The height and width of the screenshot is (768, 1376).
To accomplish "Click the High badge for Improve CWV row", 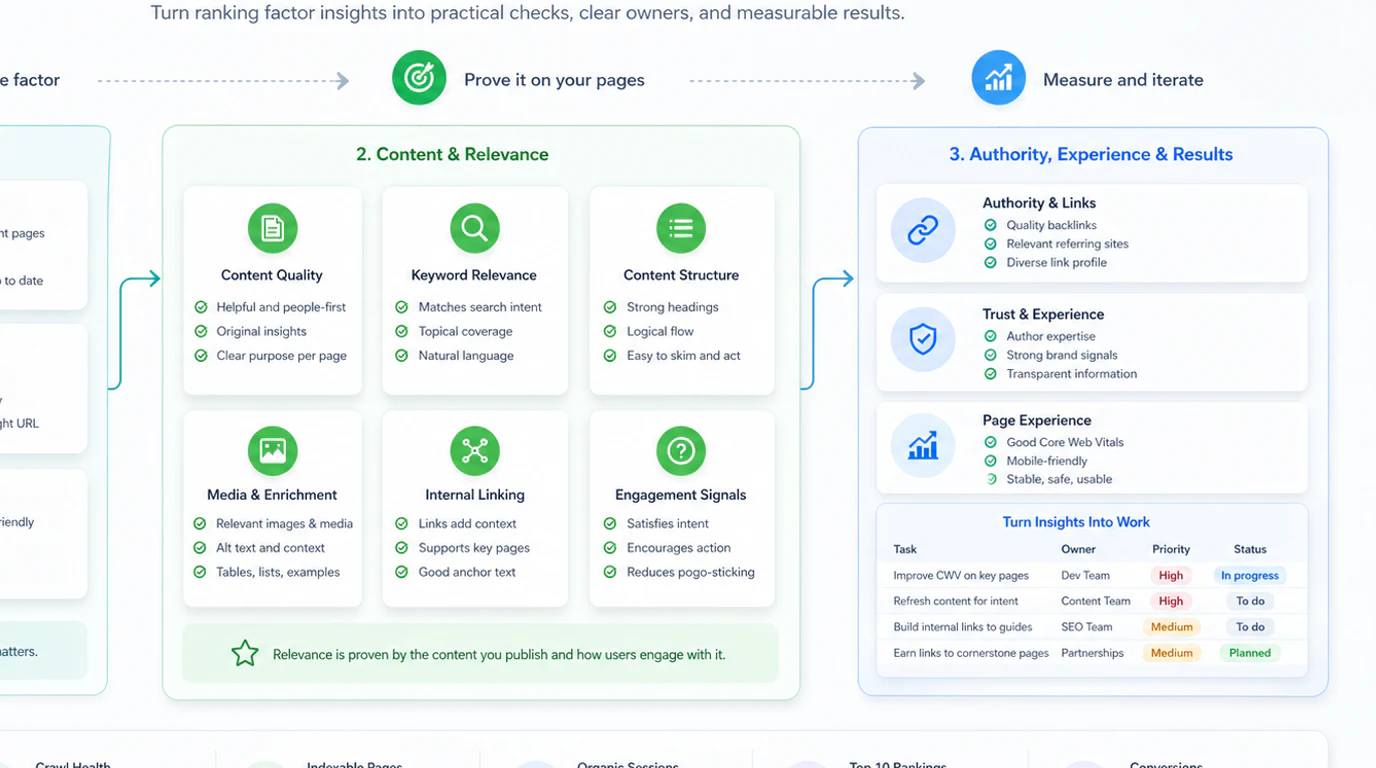I will pyautogui.click(x=1171, y=575).
